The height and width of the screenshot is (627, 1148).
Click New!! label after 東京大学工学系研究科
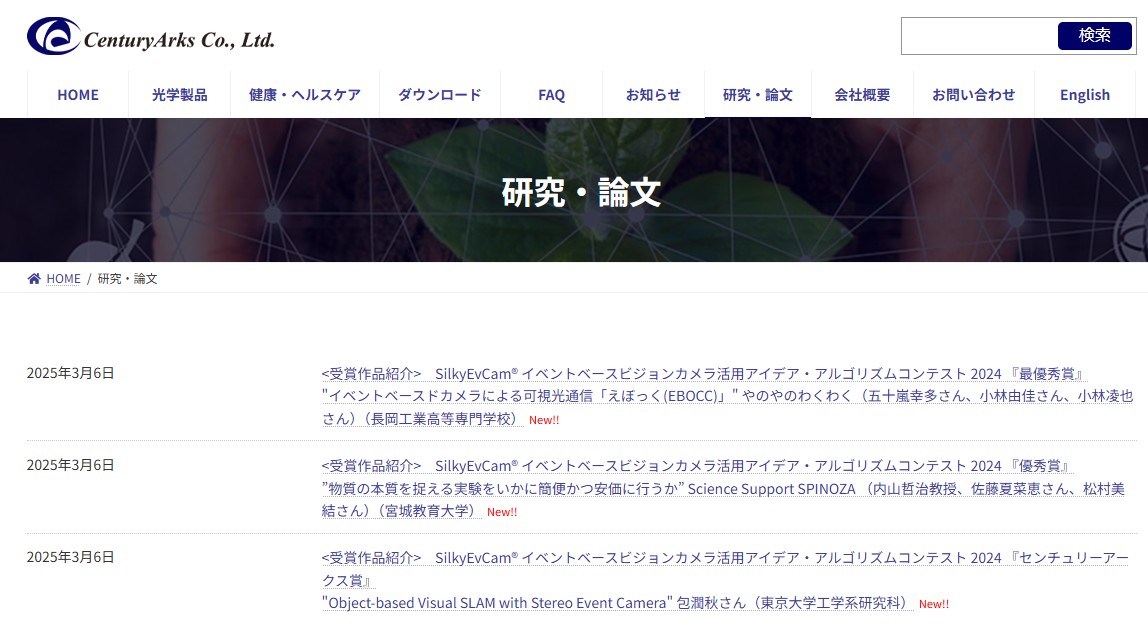tap(933, 604)
